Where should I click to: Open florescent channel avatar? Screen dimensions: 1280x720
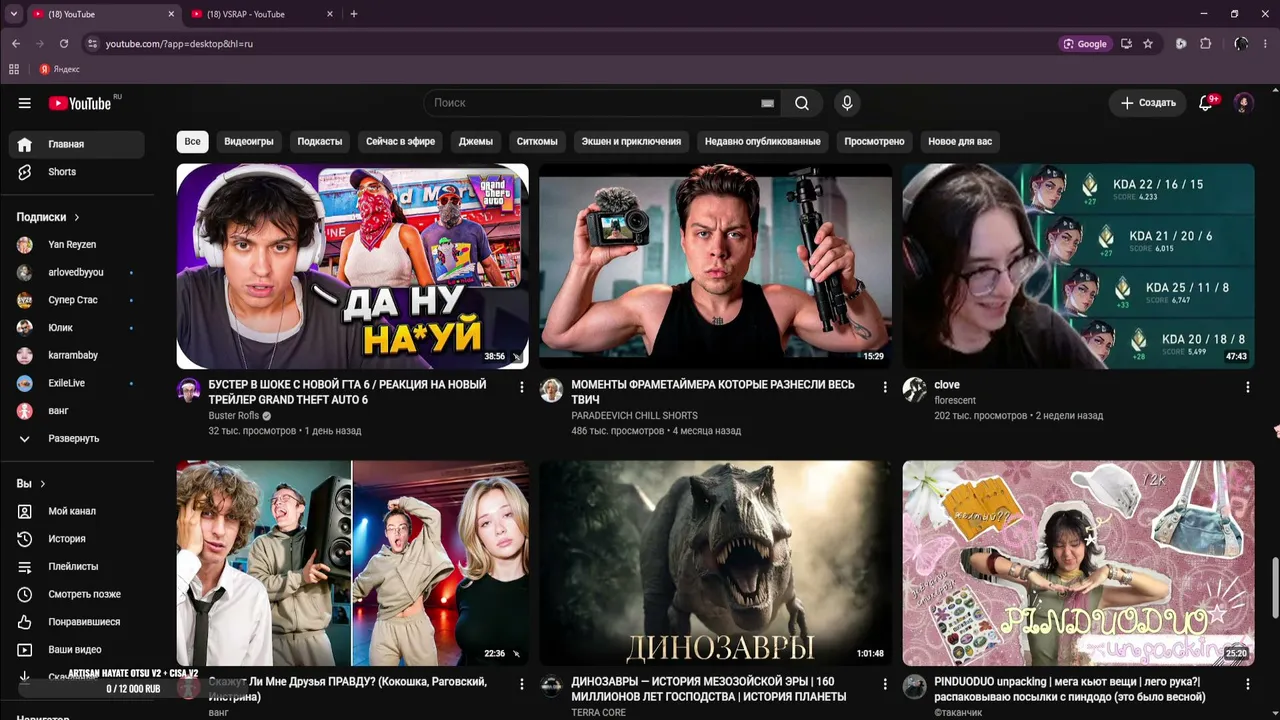[x=914, y=390]
